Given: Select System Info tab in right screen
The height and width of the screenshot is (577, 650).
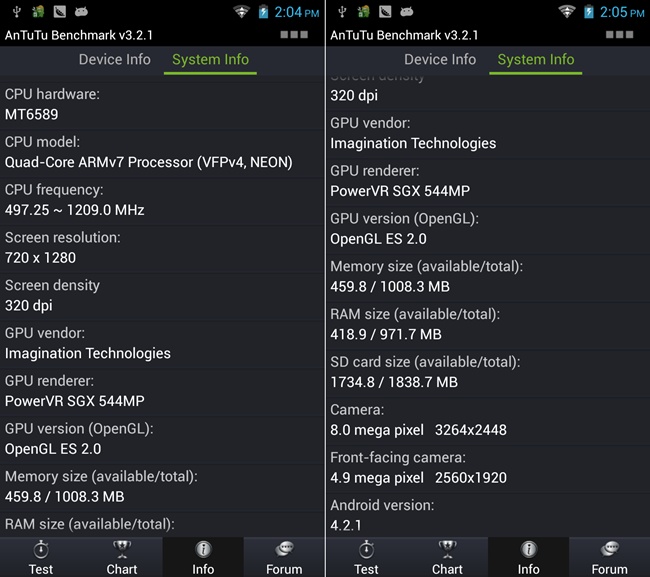Looking at the screenshot, I should click(x=536, y=60).
